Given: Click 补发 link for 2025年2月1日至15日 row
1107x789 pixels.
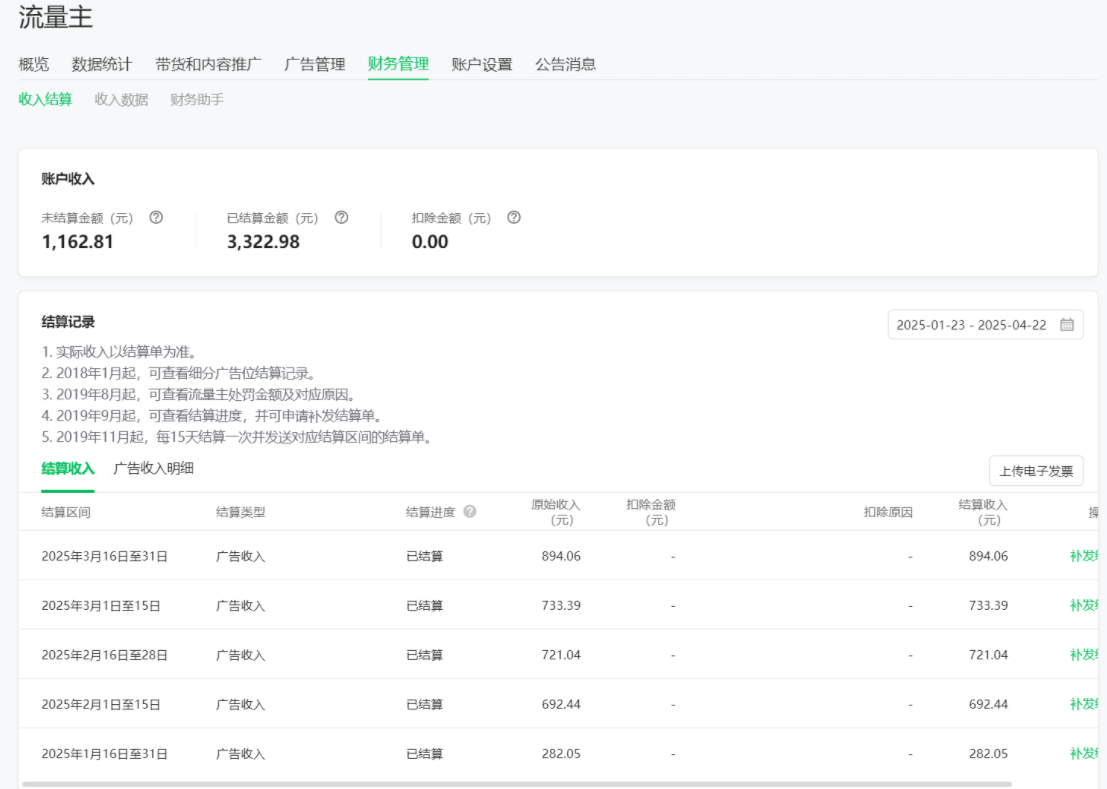Looking at the screenshot, I should pos(1084,704).
